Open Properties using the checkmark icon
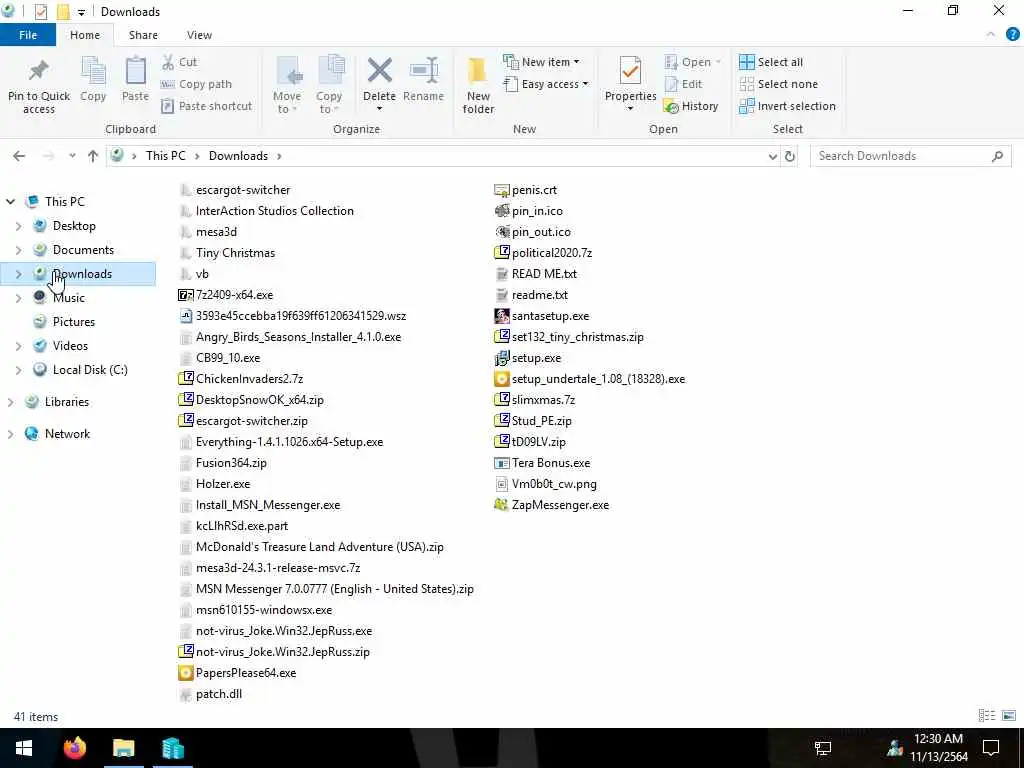 point(630,71)
